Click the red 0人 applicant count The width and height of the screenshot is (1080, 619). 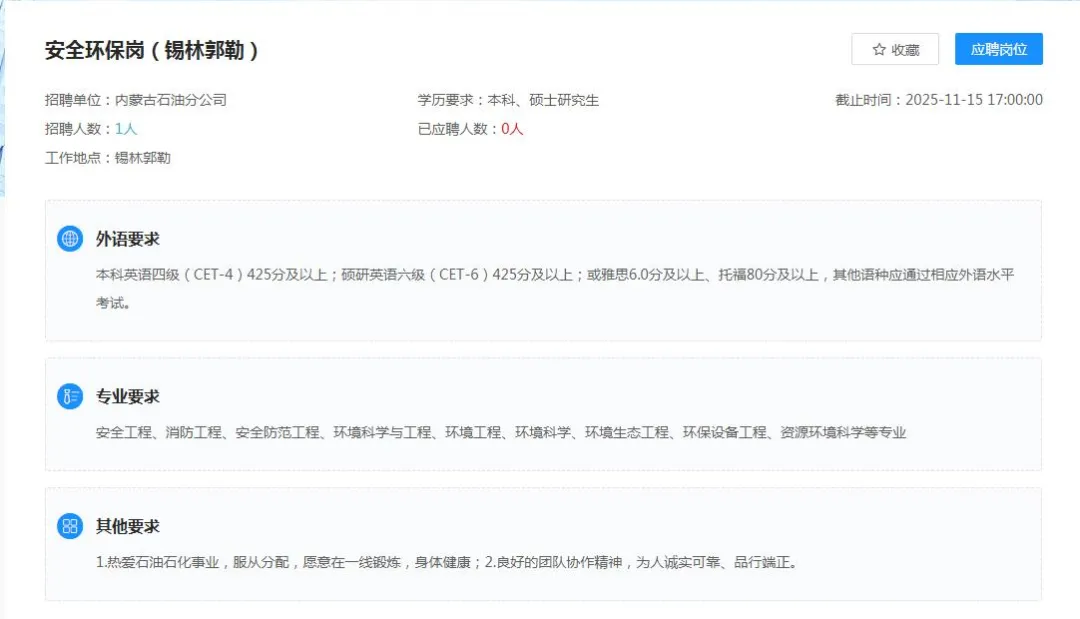(512, 129)
